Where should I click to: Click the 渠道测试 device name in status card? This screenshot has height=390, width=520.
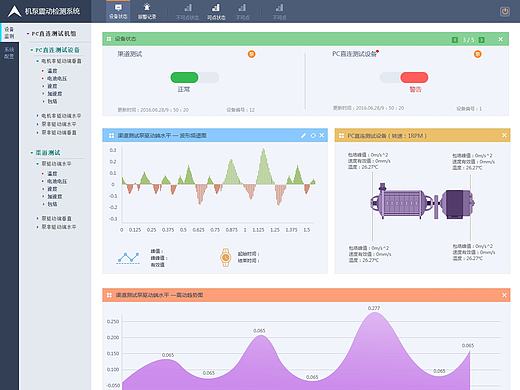coord(130,54)
